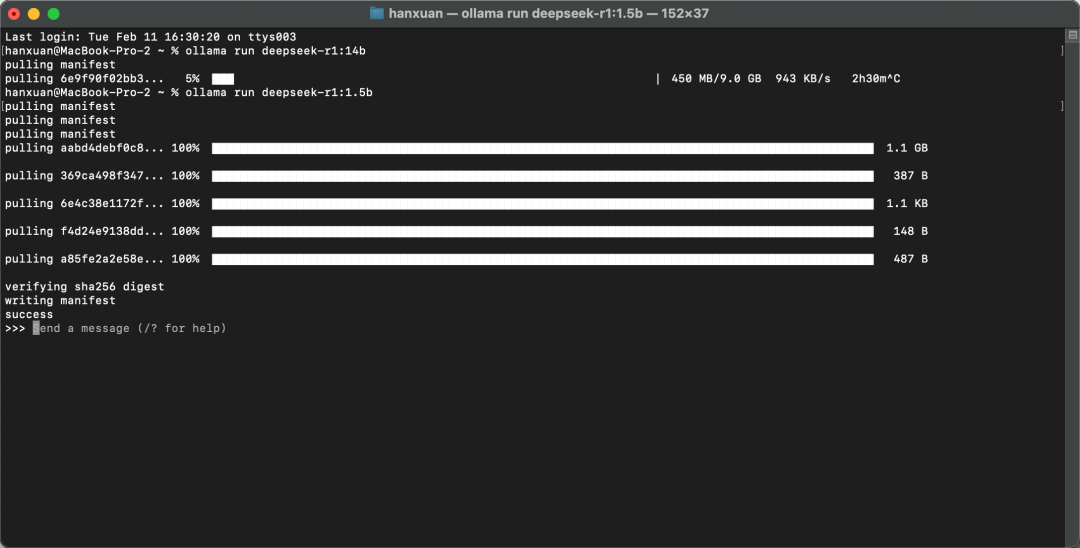Click the '>>>' prompt symbol
The height and width of the screenshot is (548, 1080).
[15, 328]
